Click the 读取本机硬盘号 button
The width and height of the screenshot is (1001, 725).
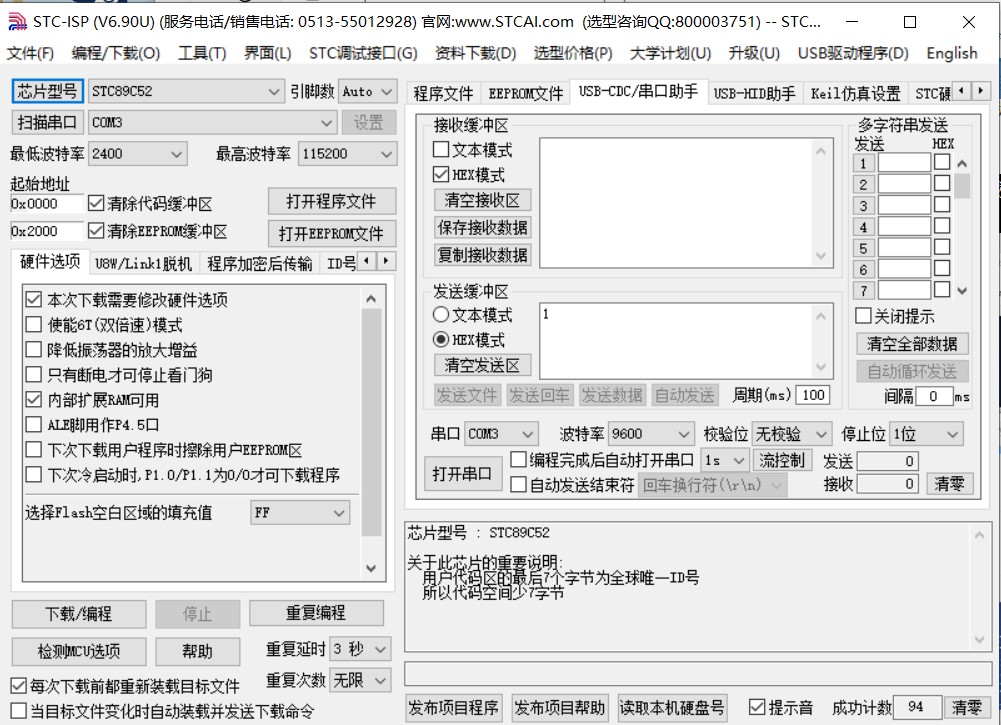[x=672, y=707]
